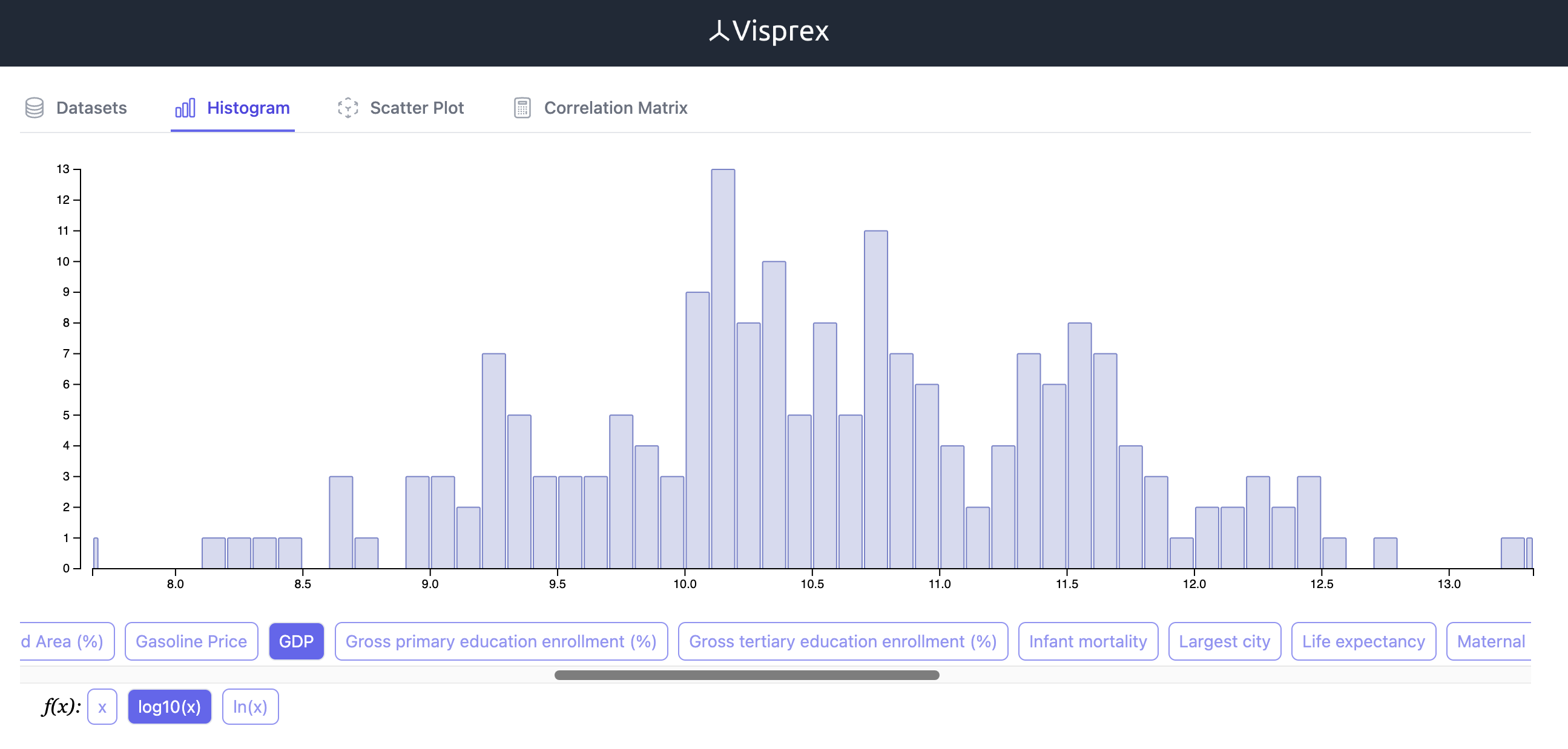Click the Histogram bar chart icon
The height and width of the screenshot is (749, 1568).
pos(185,108)
